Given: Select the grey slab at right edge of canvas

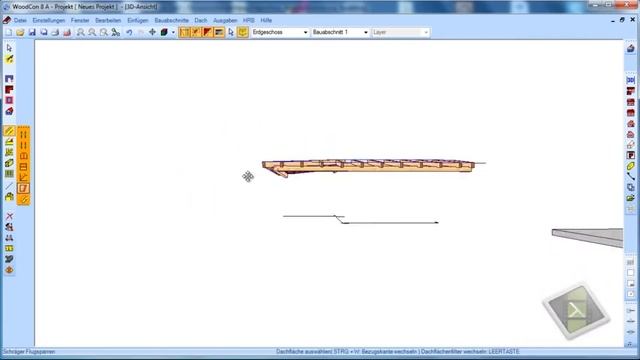Looking at the screenshot, I should point(588,237).
